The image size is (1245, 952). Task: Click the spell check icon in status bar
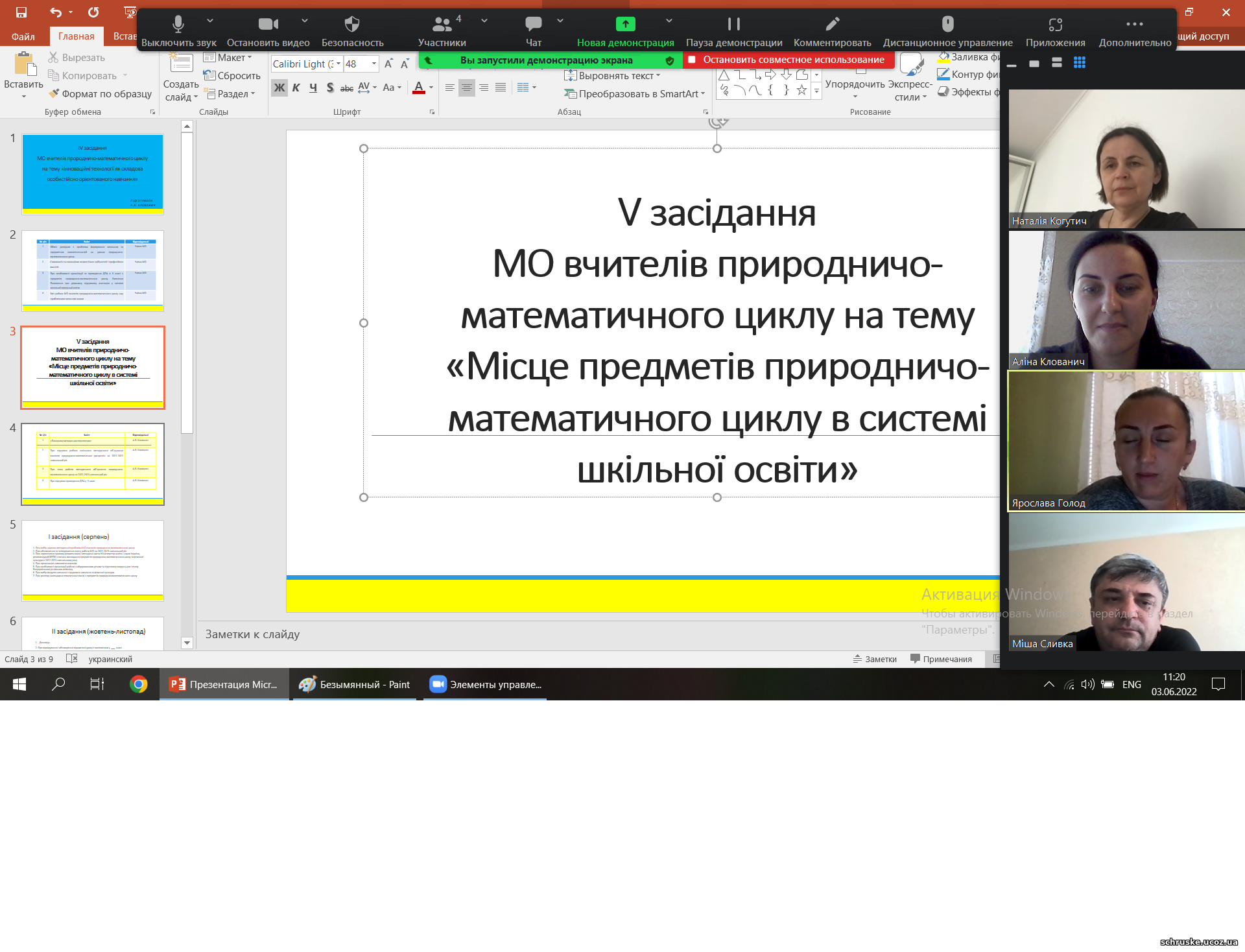[72, 659]
